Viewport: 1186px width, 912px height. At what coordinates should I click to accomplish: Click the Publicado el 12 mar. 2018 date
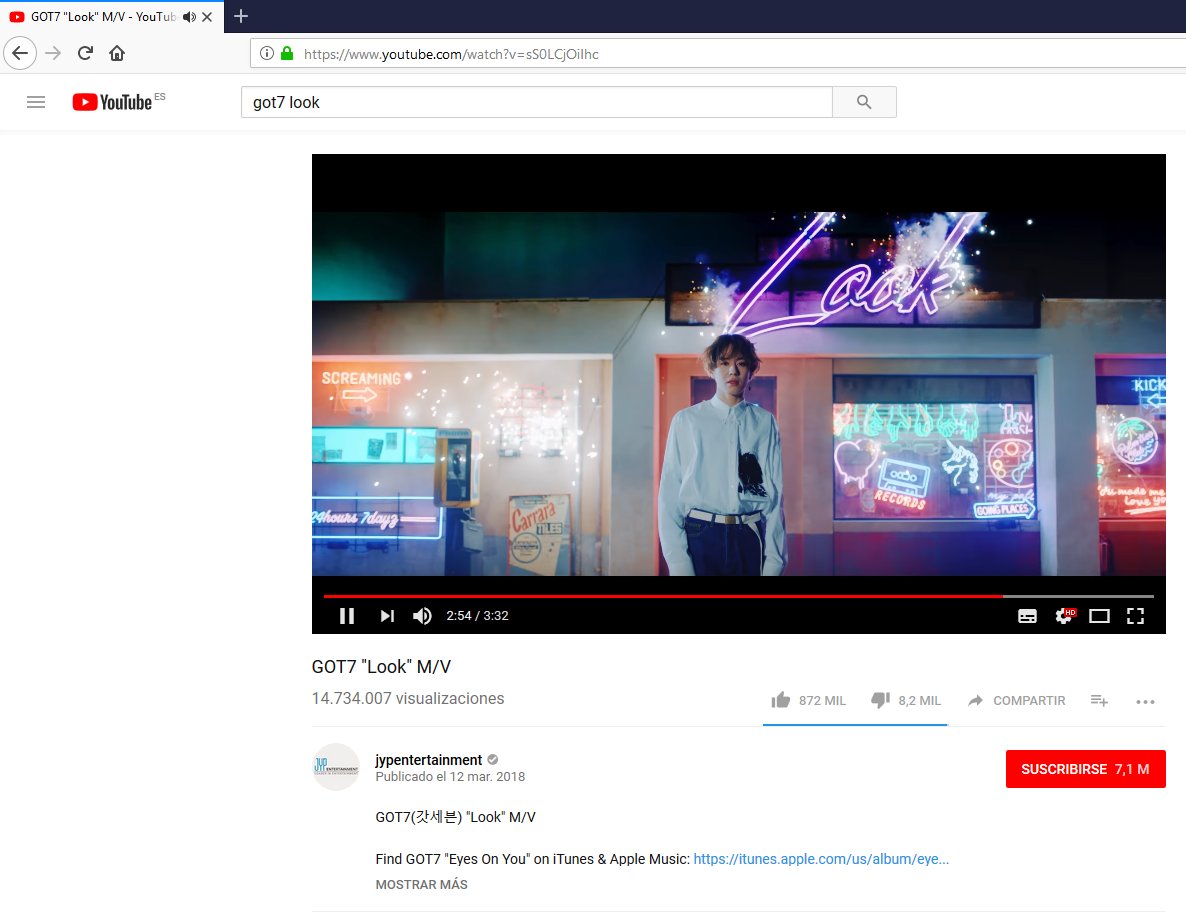point(450,777)
